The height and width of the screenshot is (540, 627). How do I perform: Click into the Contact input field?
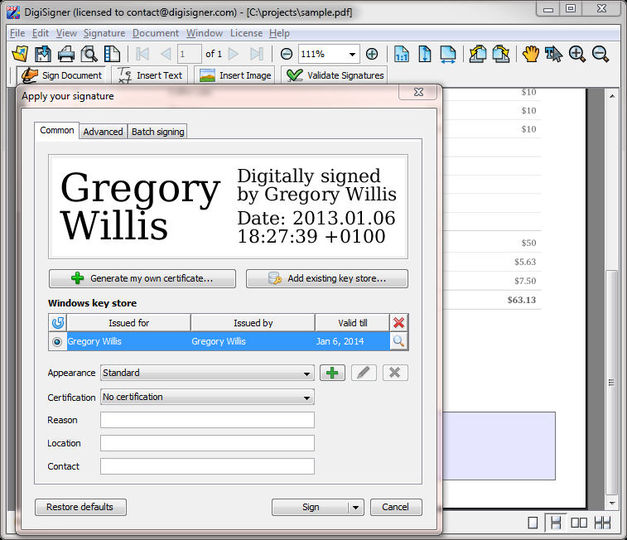point(207,466)
